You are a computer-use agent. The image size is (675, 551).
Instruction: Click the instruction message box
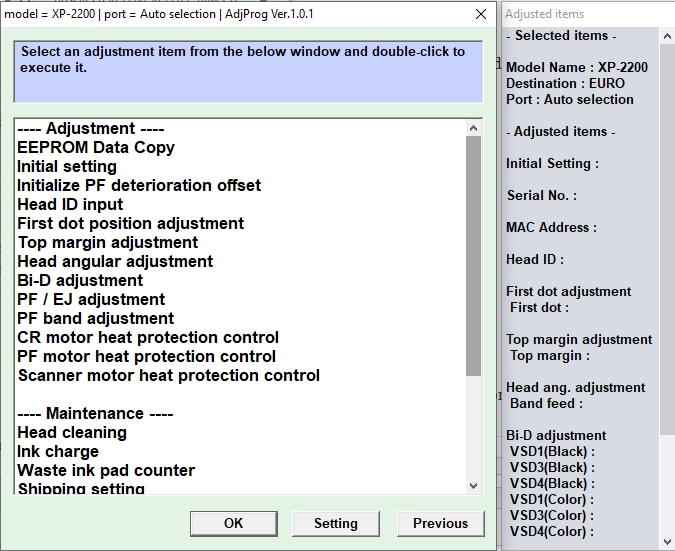(248, 72)
